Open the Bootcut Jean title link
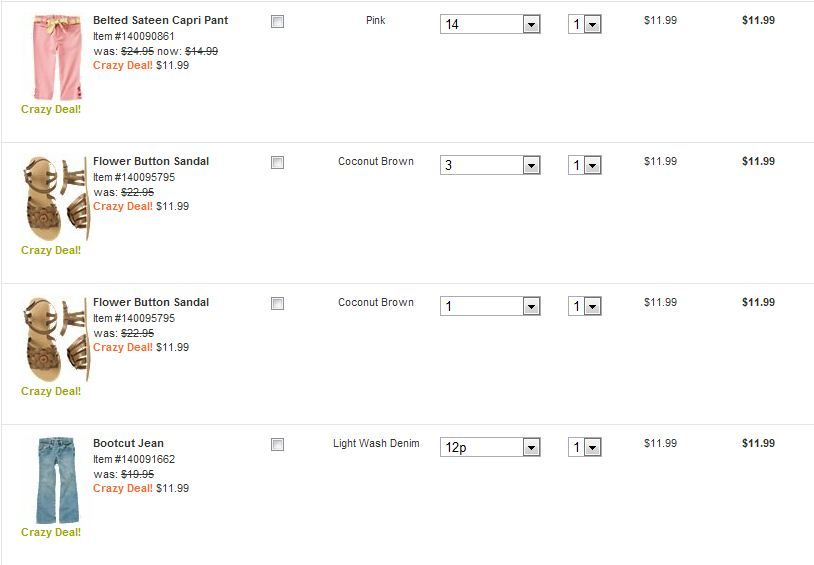Image resolution: width=814 pixels, height=565 pixels. pyautogui.click(x=128, y=443)
